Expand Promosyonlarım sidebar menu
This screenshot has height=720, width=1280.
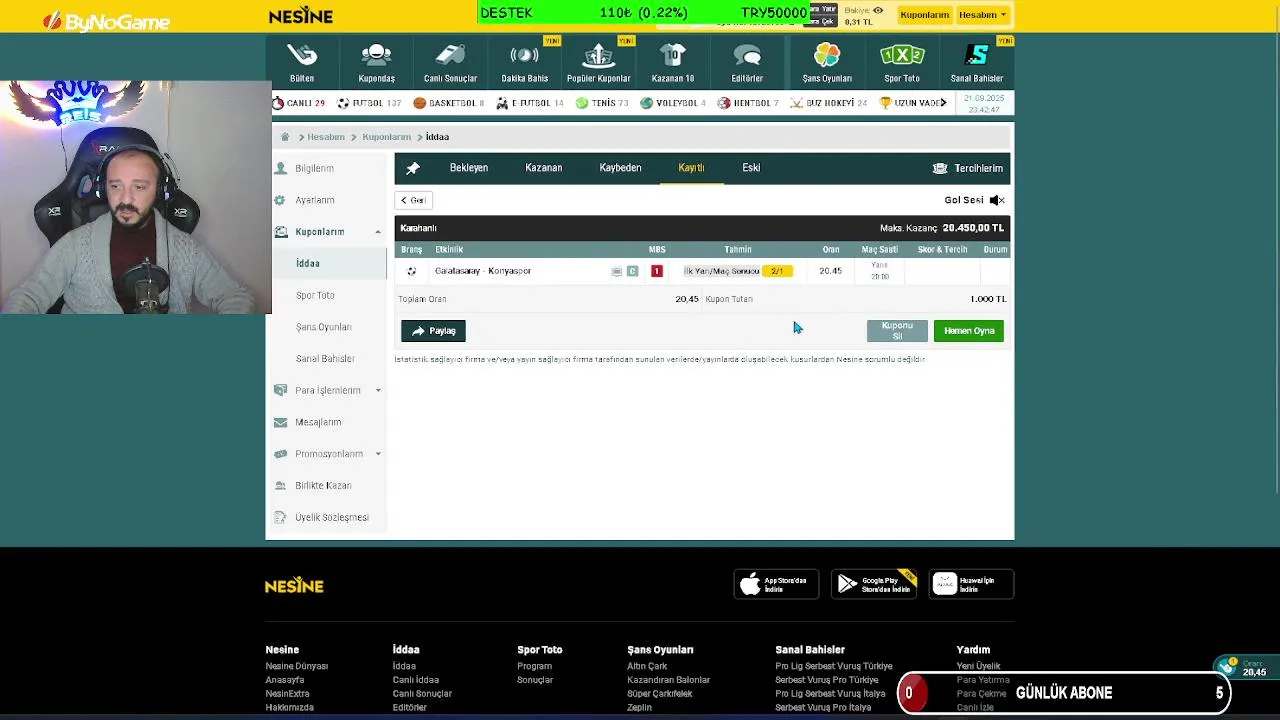(378, 454)
